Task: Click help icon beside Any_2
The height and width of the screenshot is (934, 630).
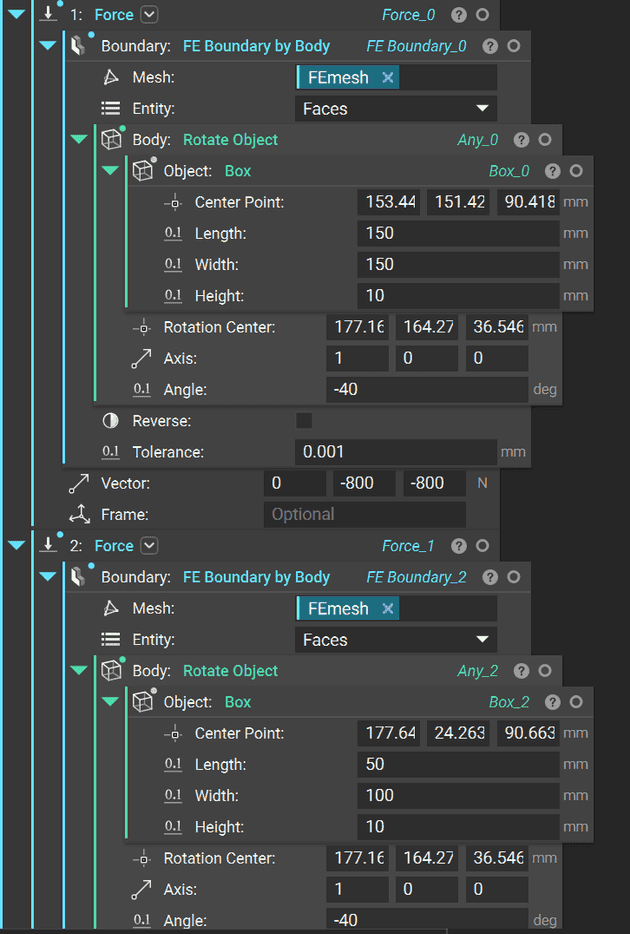Action: click(521, 671)
